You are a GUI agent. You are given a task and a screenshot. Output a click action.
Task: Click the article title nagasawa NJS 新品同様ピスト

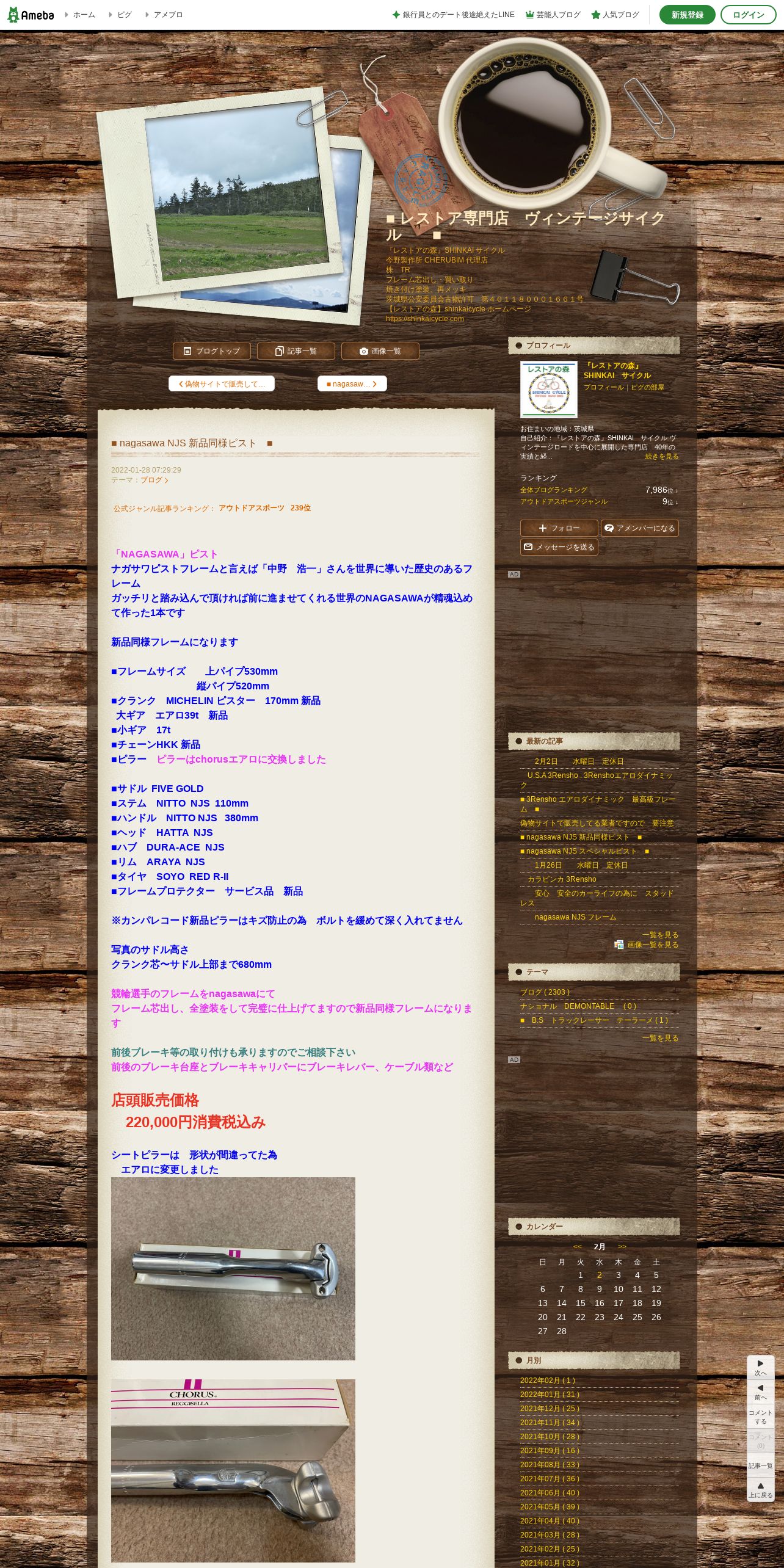[192, 443]
